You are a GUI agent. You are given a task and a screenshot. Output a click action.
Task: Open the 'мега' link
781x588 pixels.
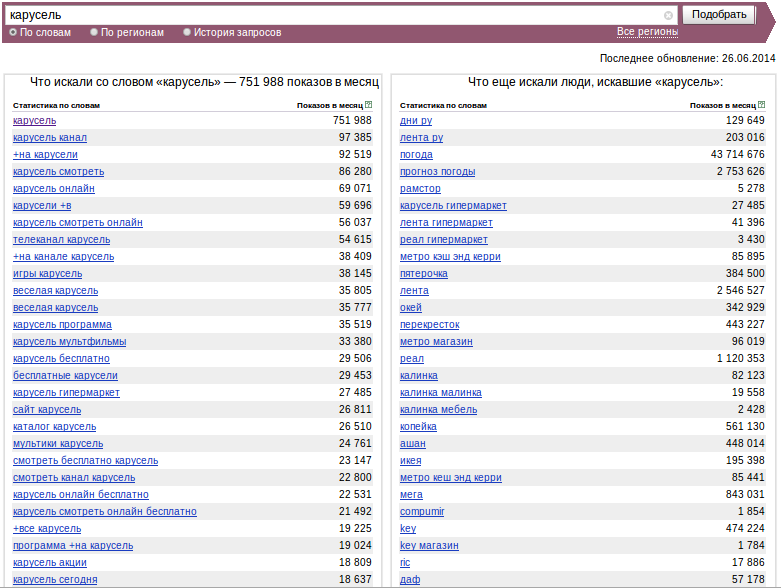click(411, 494)
